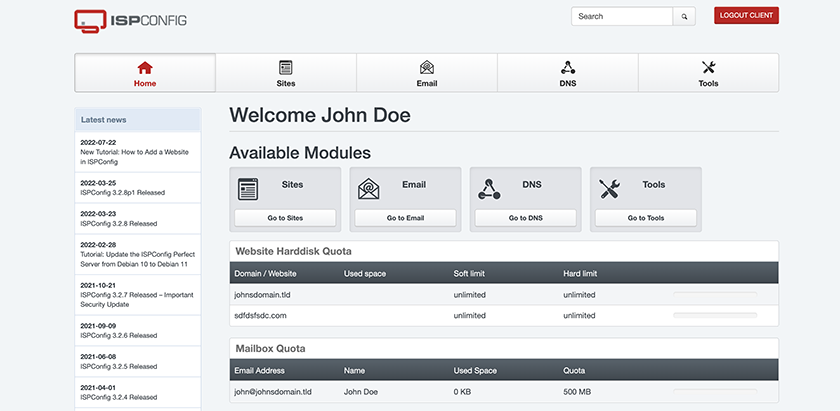Click the search magnifier button
This screenshot has width=840, height=411.
pyautogui.click(x=684, y=17)
